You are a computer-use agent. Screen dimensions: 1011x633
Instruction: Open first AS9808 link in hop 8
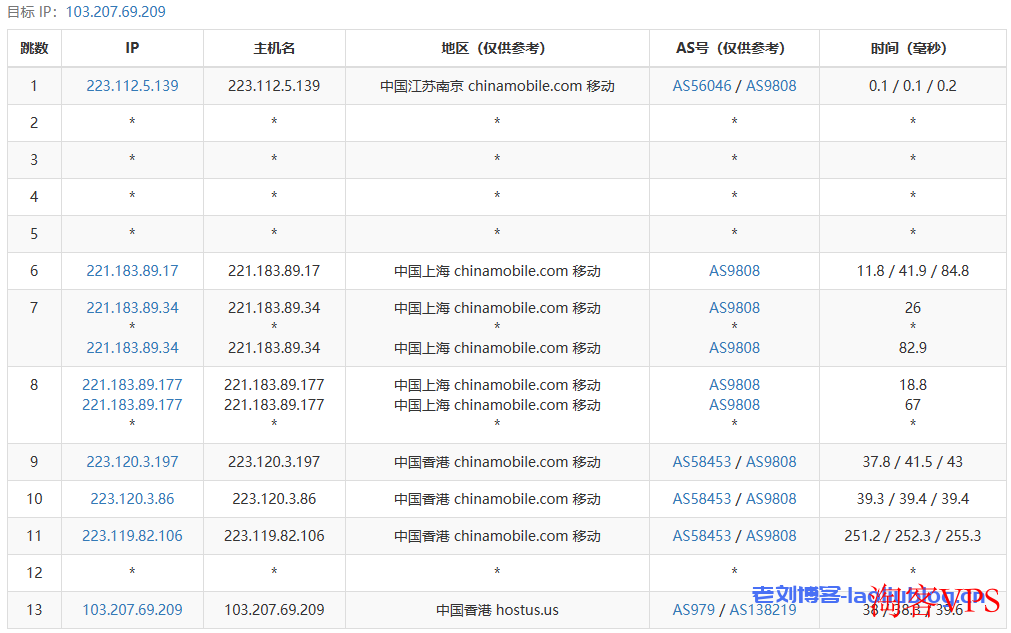click(734, 385)
